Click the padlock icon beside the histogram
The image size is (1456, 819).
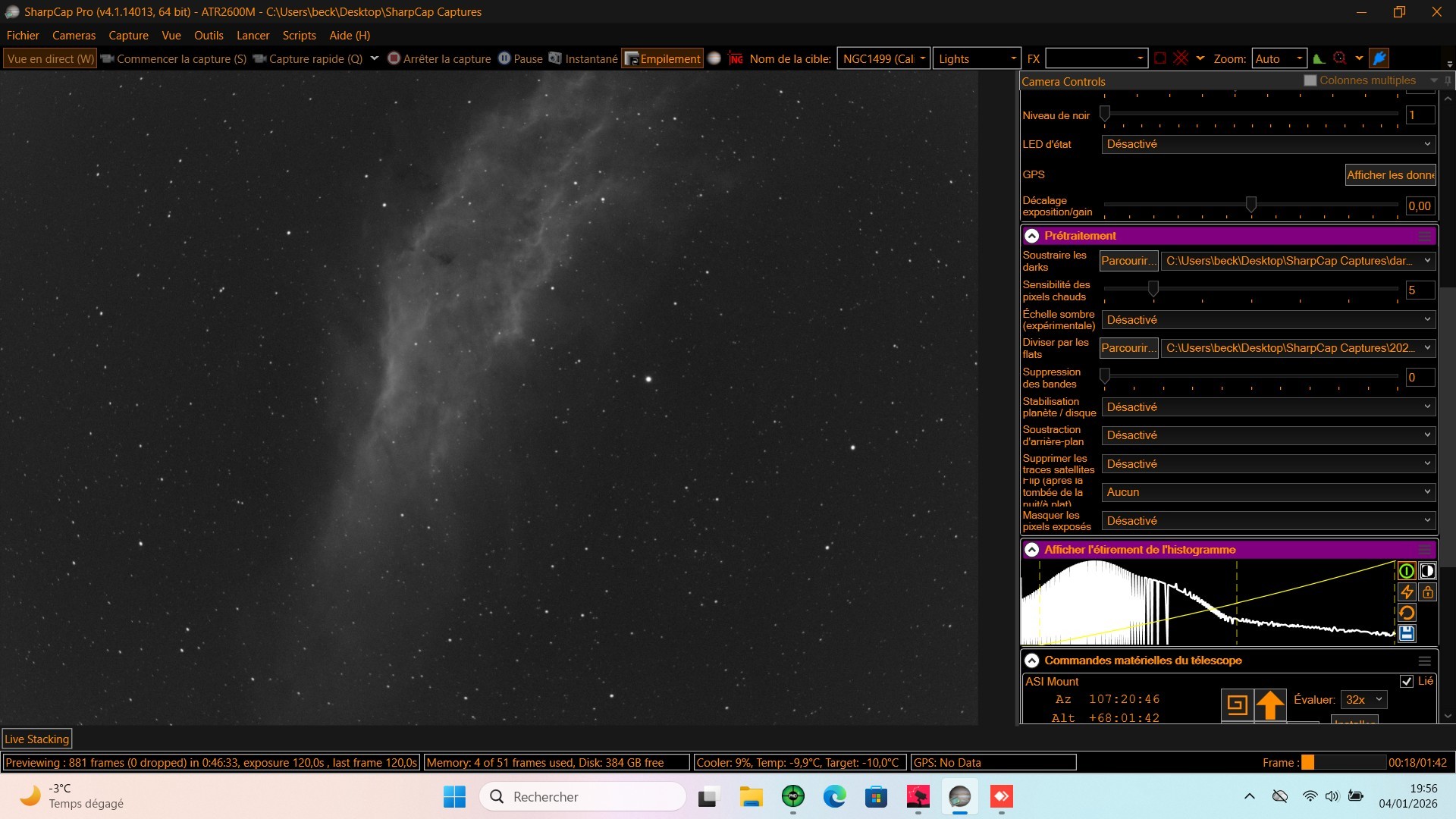click(x=1428, y=591)
